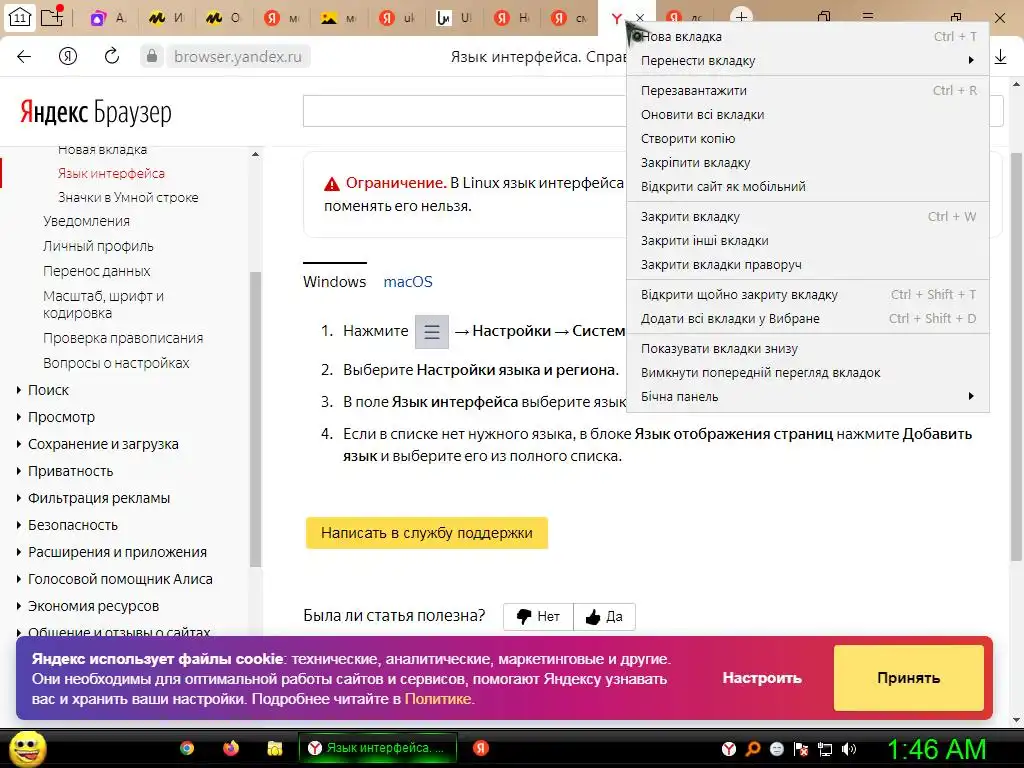This screenshot has width=1024, height=768.
Task: Select Оновити всі вкладки
Action: [x=808, y=115]
